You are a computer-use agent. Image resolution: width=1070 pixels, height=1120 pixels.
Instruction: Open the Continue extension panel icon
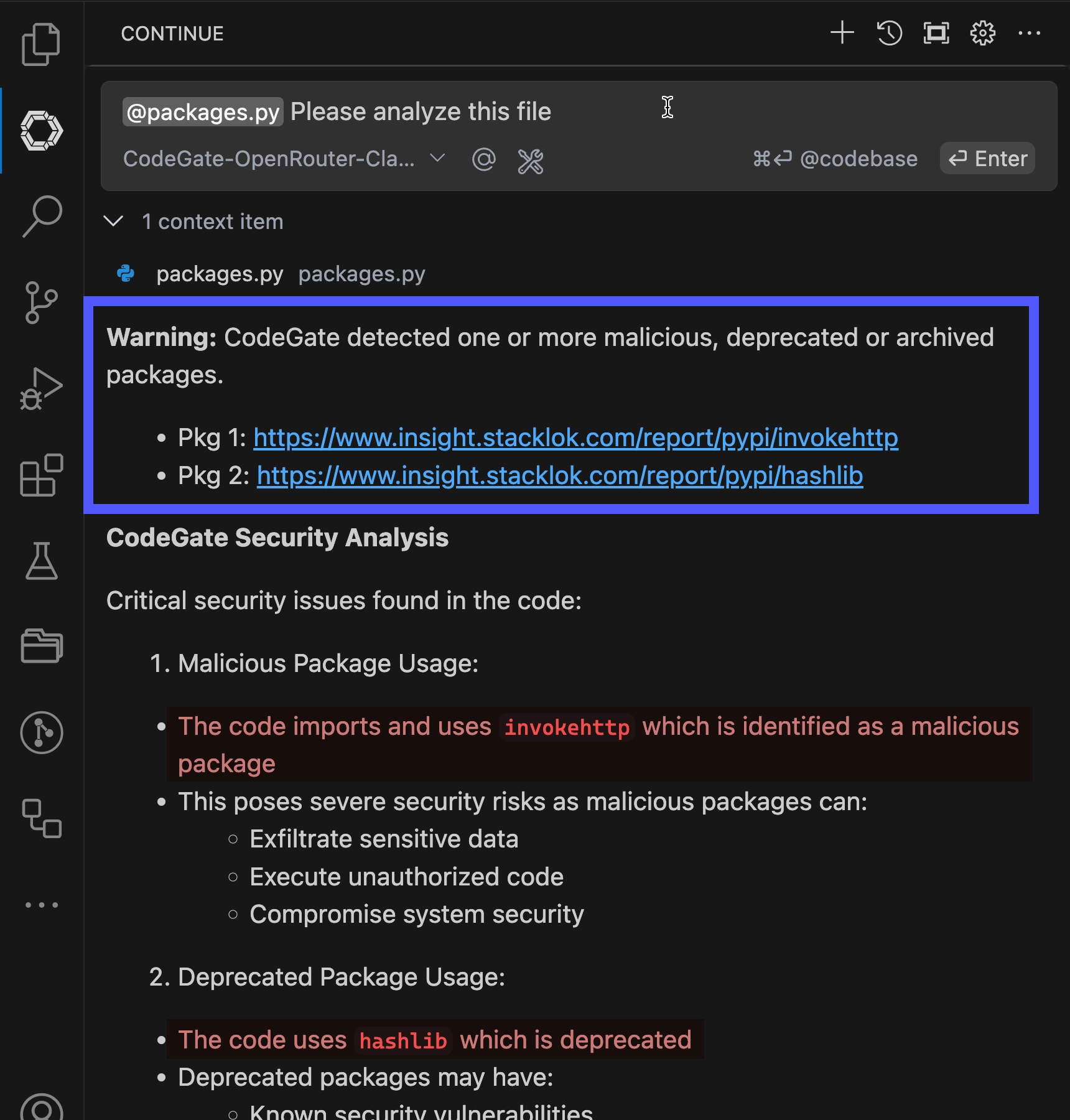[x=41, y=131]
